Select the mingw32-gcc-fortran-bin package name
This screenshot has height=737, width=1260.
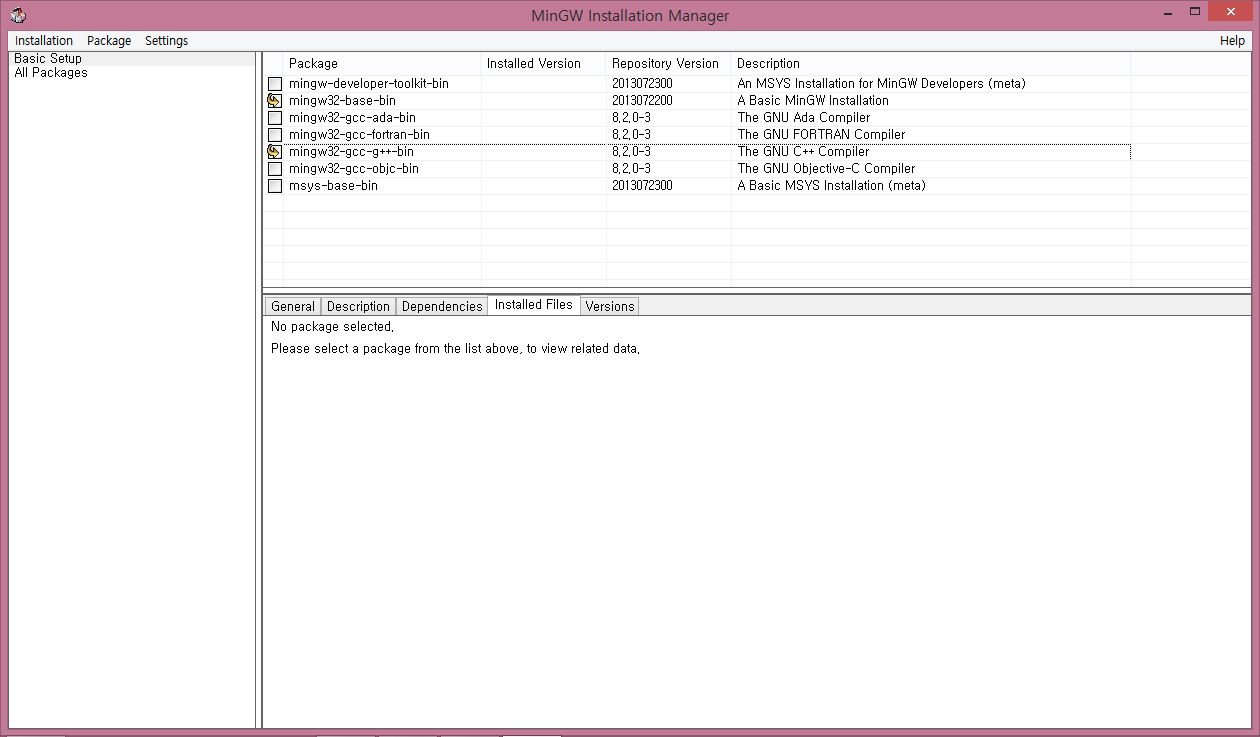coord(359,135)
